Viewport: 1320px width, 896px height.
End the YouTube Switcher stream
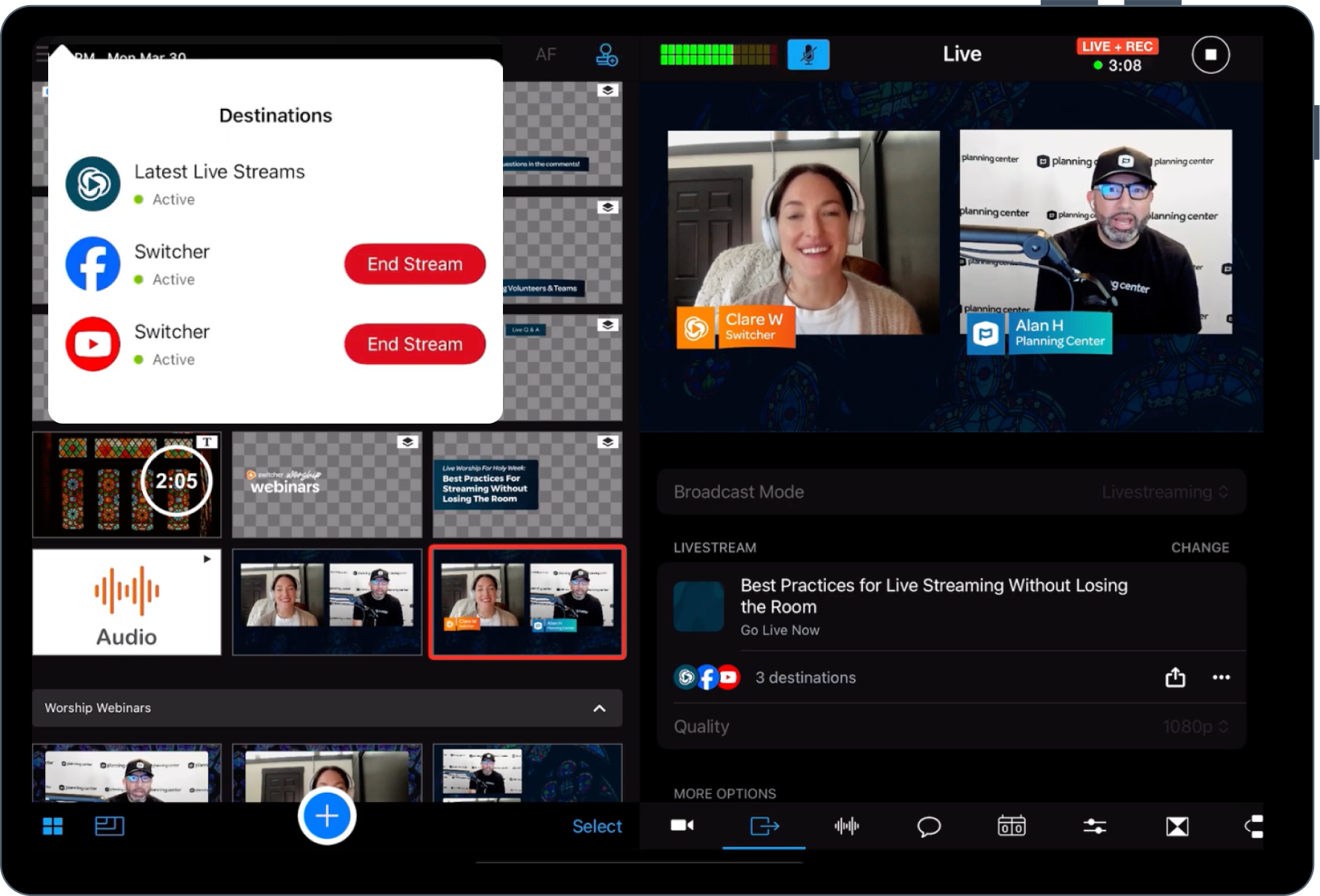point(415,344)
